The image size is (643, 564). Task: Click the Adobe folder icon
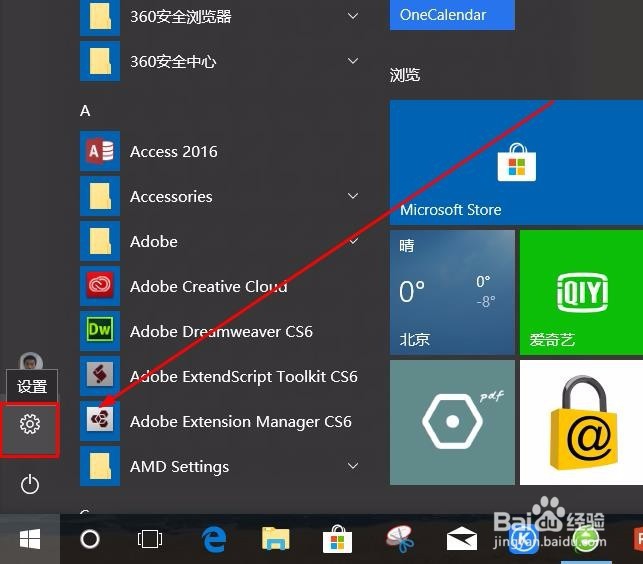coord(100,241)
